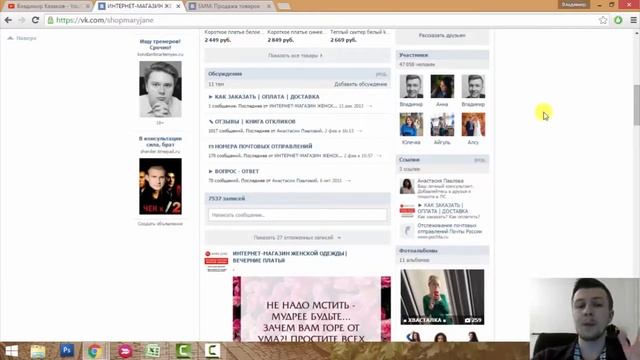This screenshot has width=640, height=360.
Task: Click the address bar URL
Action: click(x=105, y=20)
